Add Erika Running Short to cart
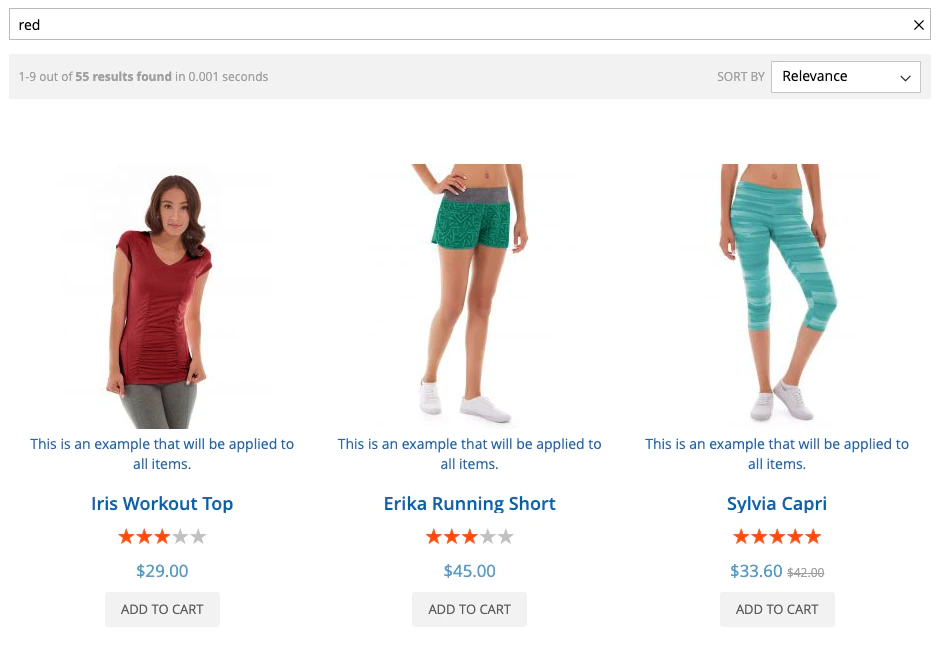 click(x=469, y=609)
